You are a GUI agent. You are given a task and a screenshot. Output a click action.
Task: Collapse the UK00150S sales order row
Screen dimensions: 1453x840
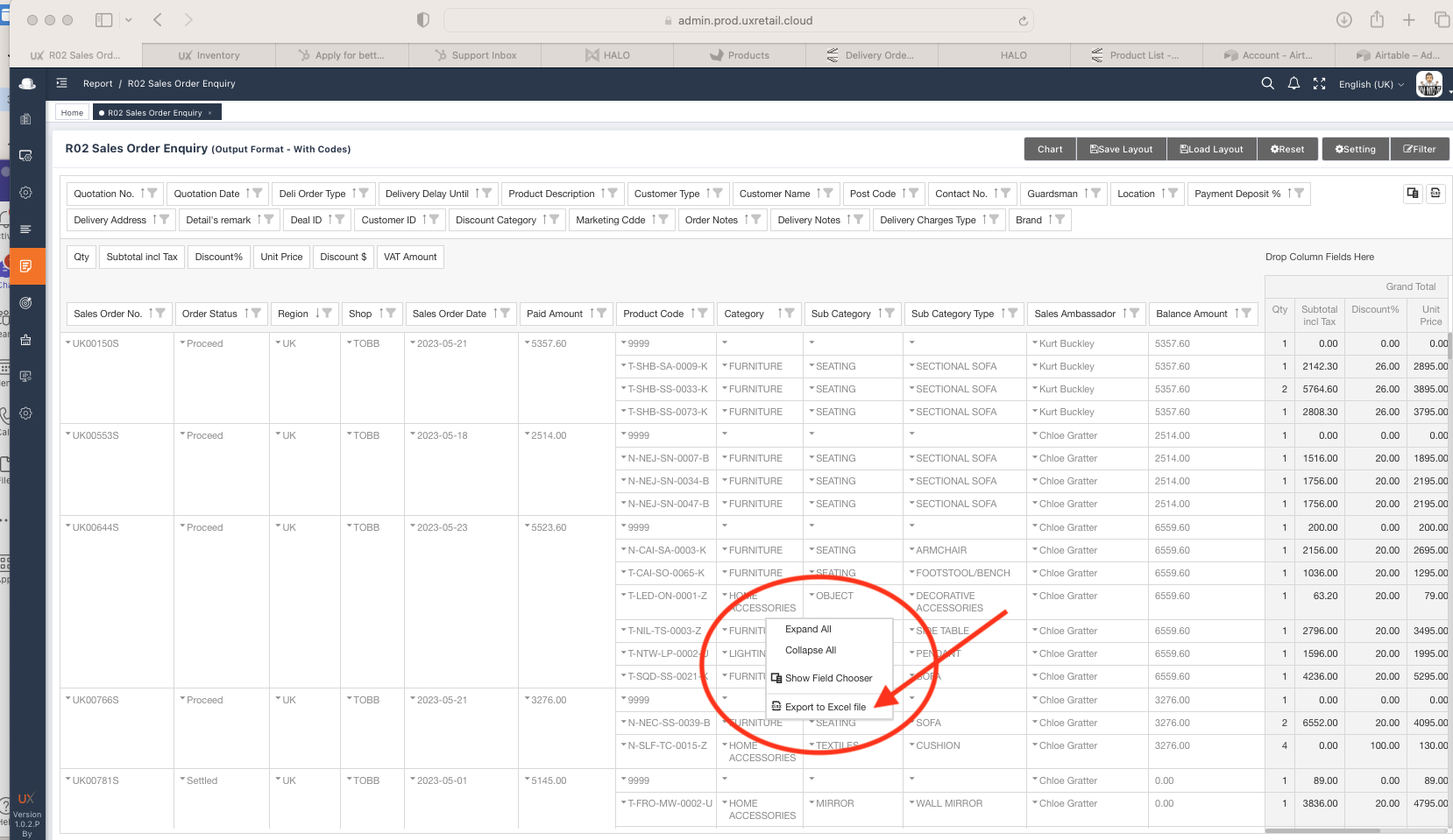click(68, 343)
